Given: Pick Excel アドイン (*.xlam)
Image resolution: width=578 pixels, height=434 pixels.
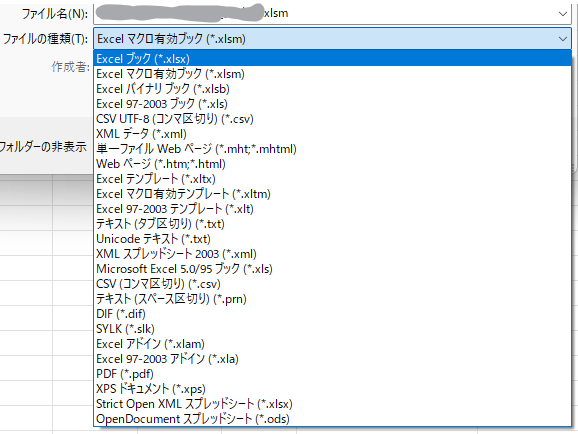Looking at the screenshot, I should pos(332,344).
